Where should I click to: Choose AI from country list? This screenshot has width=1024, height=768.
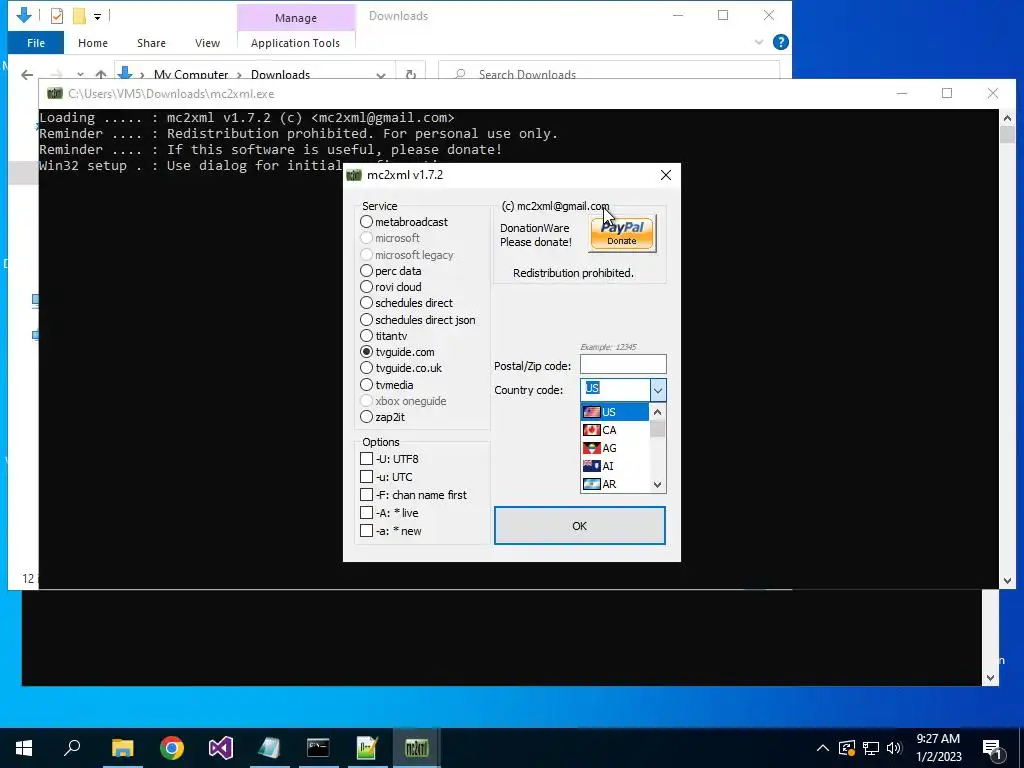pyautogui.click(x=615, y=466)
